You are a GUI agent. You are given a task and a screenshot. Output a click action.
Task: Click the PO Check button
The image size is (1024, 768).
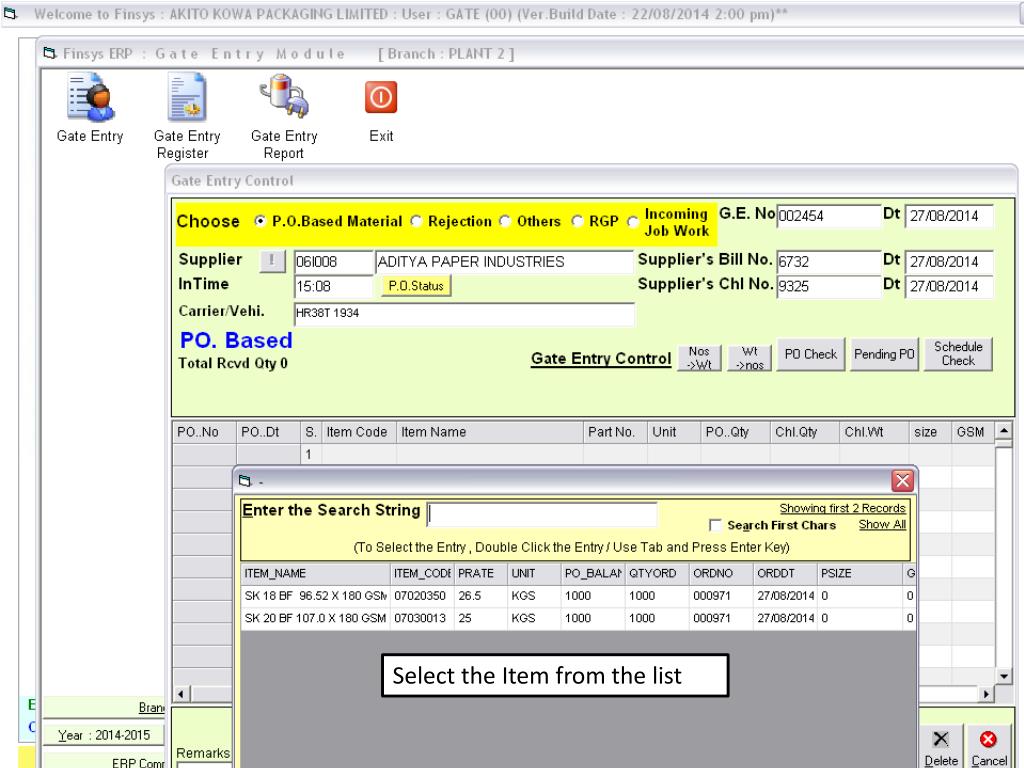coord(810,355)
